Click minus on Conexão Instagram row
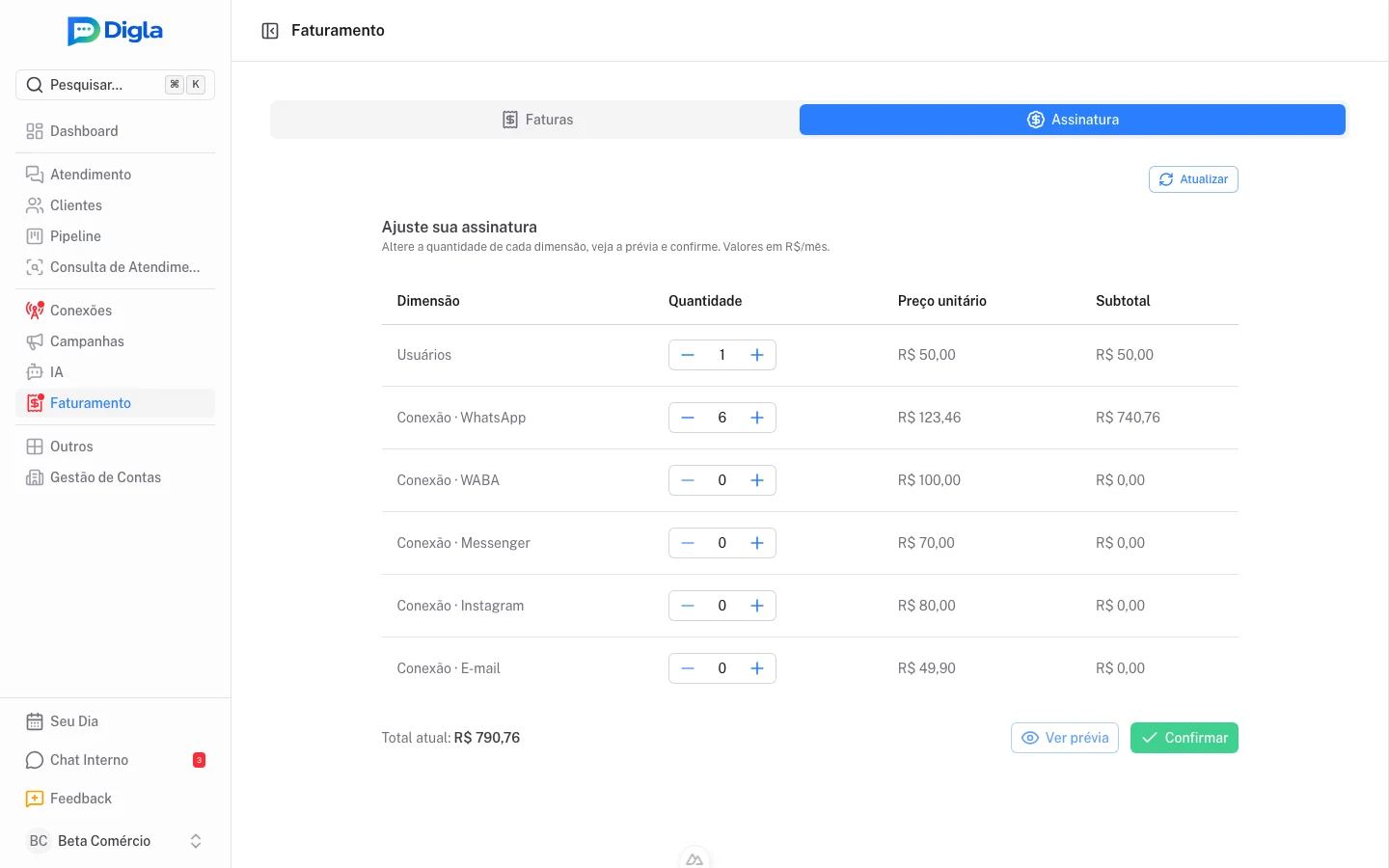Screen dimensions: 1389x868 (x=688, y=606)
